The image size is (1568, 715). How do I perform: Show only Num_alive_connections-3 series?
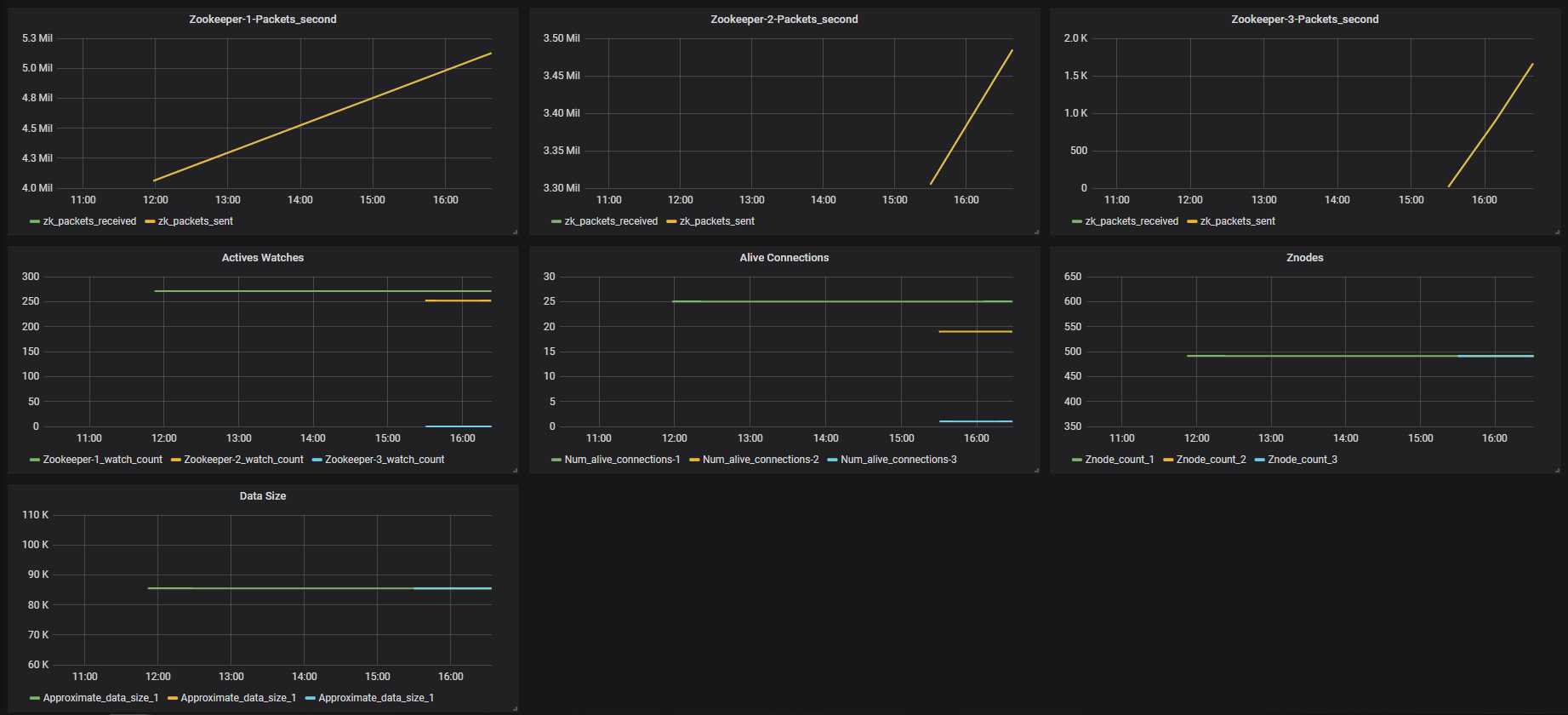click(x=898, y=460)
